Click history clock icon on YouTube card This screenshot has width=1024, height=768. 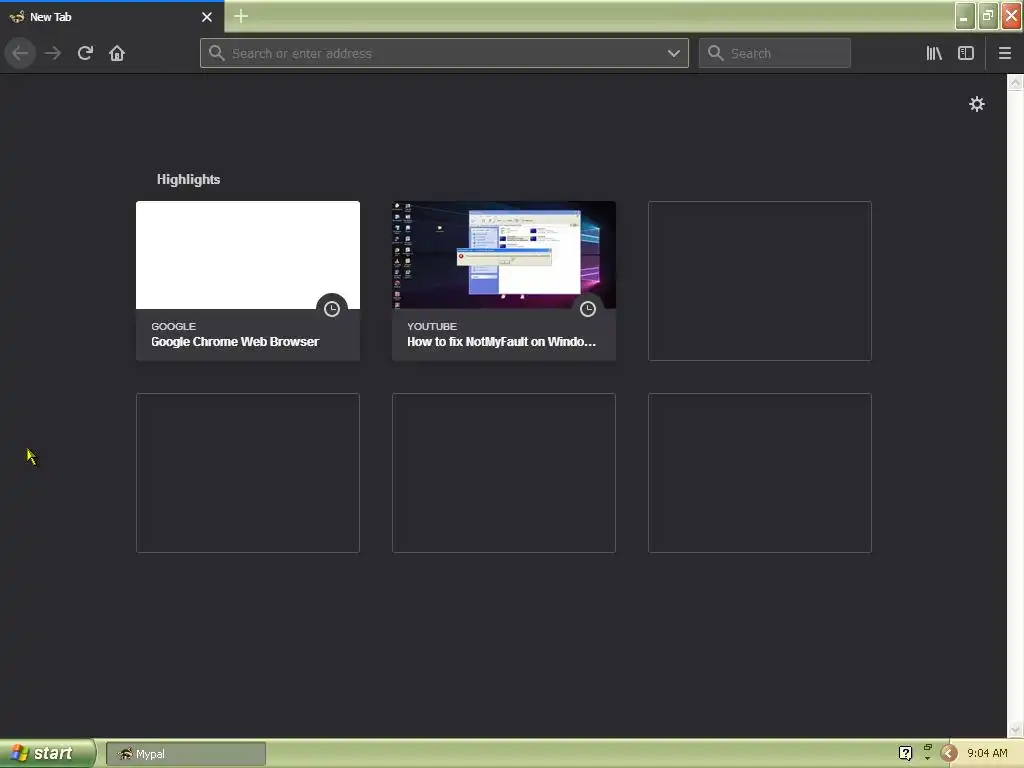pos(588,309)
